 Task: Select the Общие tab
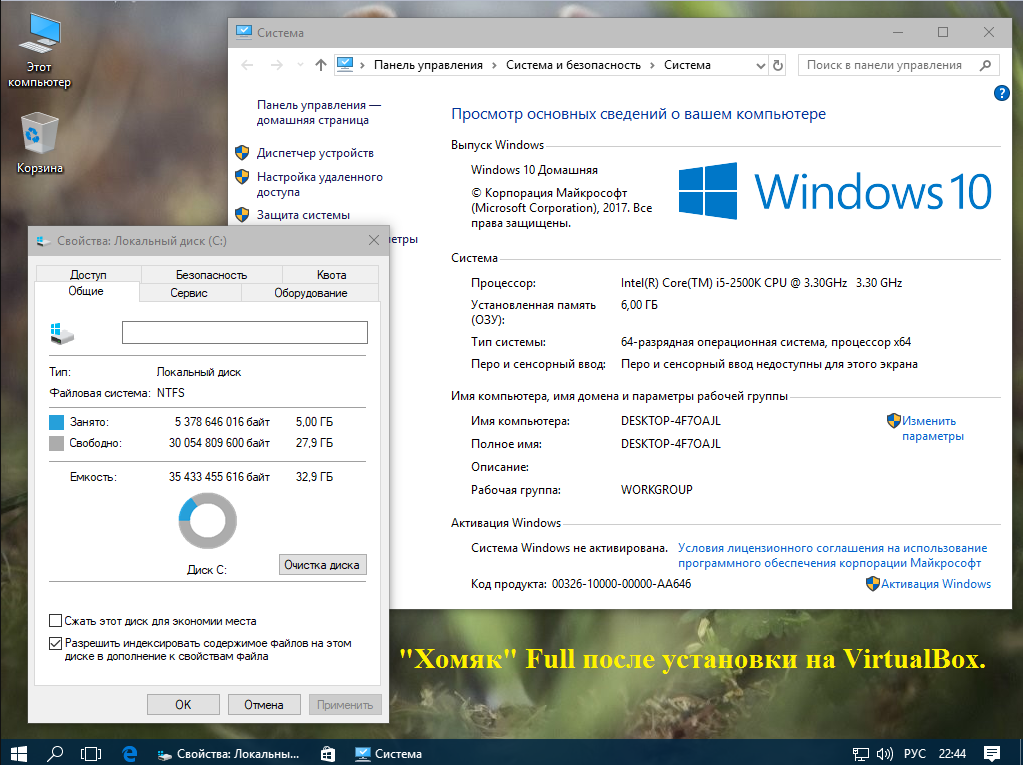coord(86,291)
